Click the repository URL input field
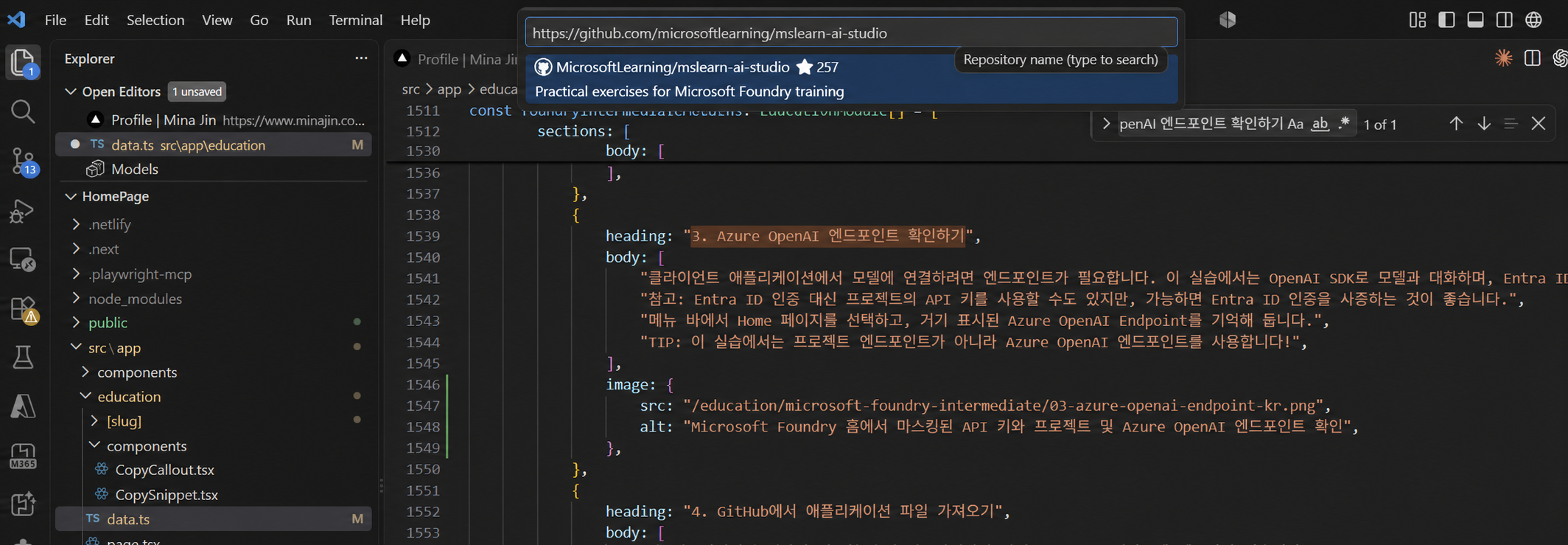Viewport: 1568px width, 545px height. coord(851,32)
